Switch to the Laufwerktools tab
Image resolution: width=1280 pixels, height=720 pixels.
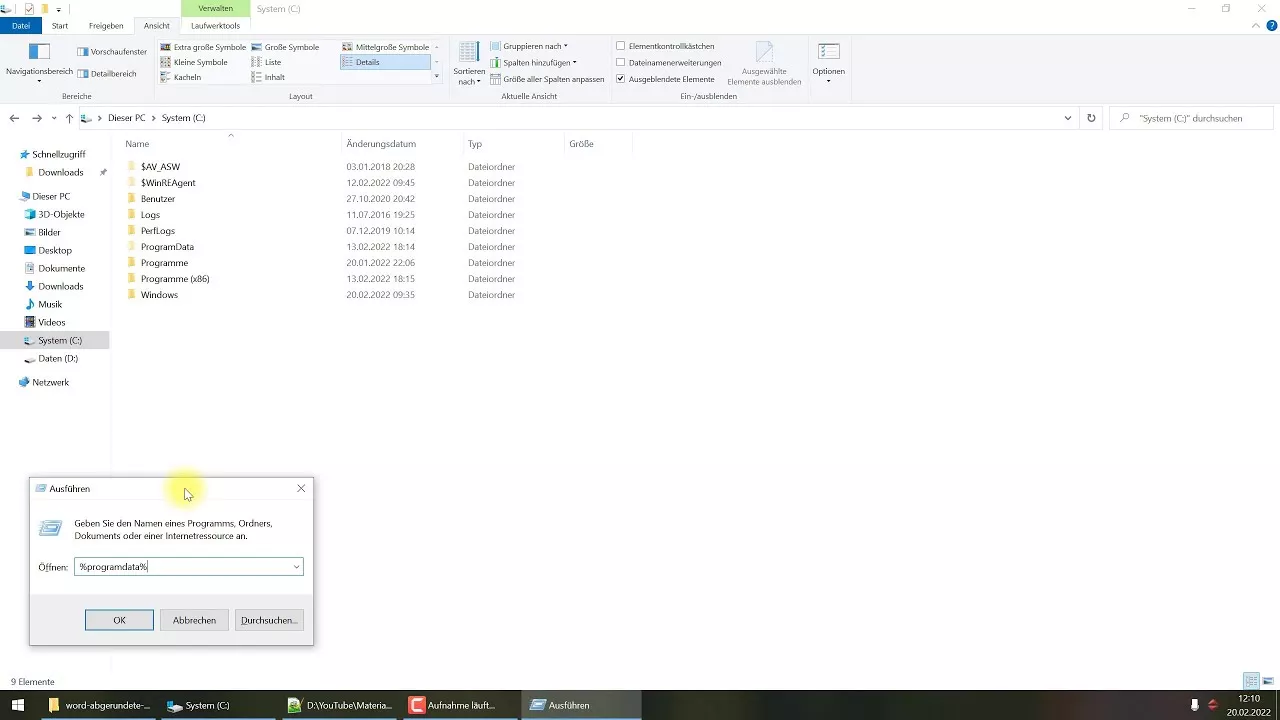[215, 25]
